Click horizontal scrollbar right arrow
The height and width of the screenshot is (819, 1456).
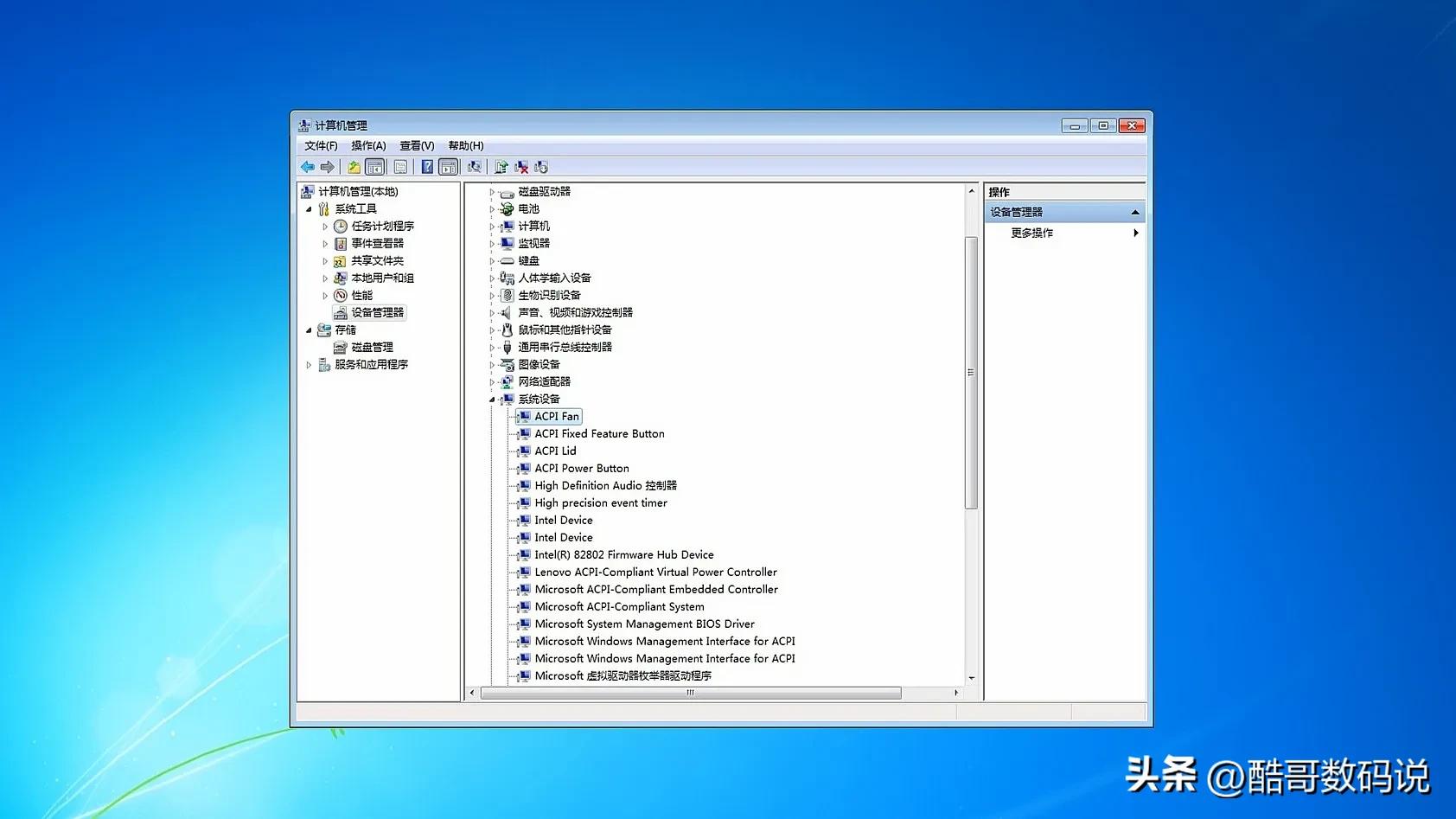coord(956,693)
